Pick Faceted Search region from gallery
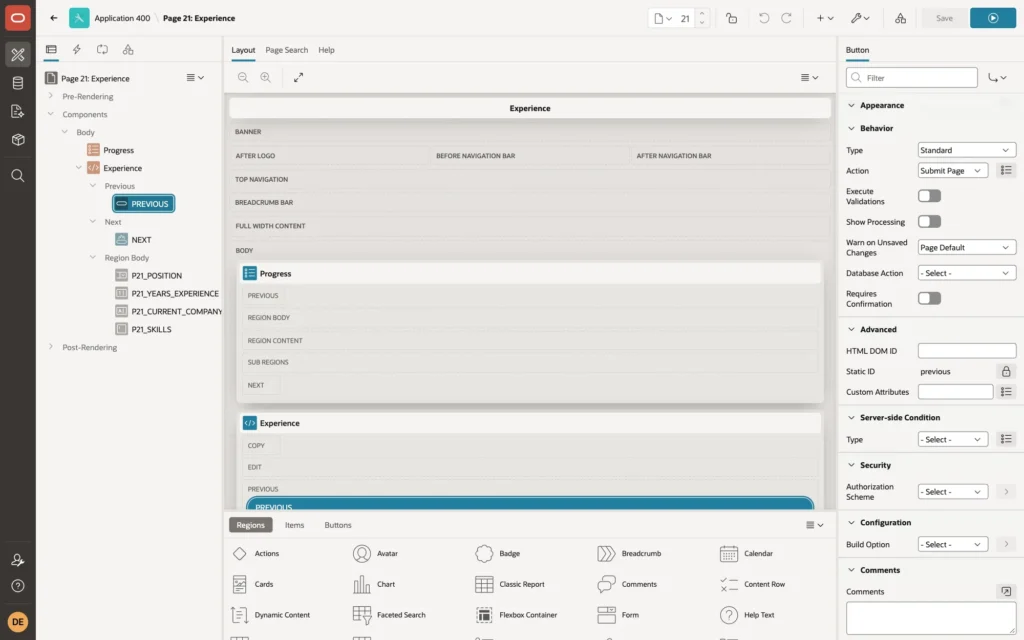This screenshot has width=1024, height=640. point(389,615)
